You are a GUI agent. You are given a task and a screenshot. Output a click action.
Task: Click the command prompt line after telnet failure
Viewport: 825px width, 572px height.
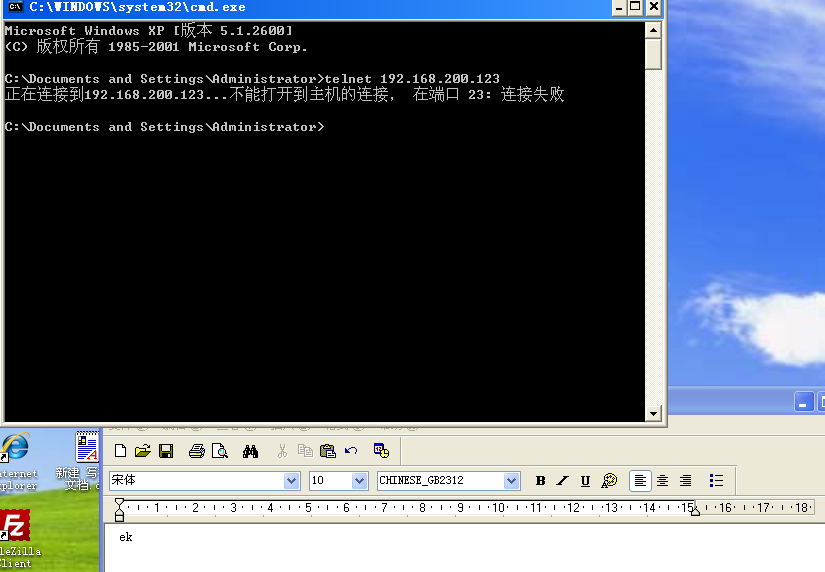tap(165, 127)
